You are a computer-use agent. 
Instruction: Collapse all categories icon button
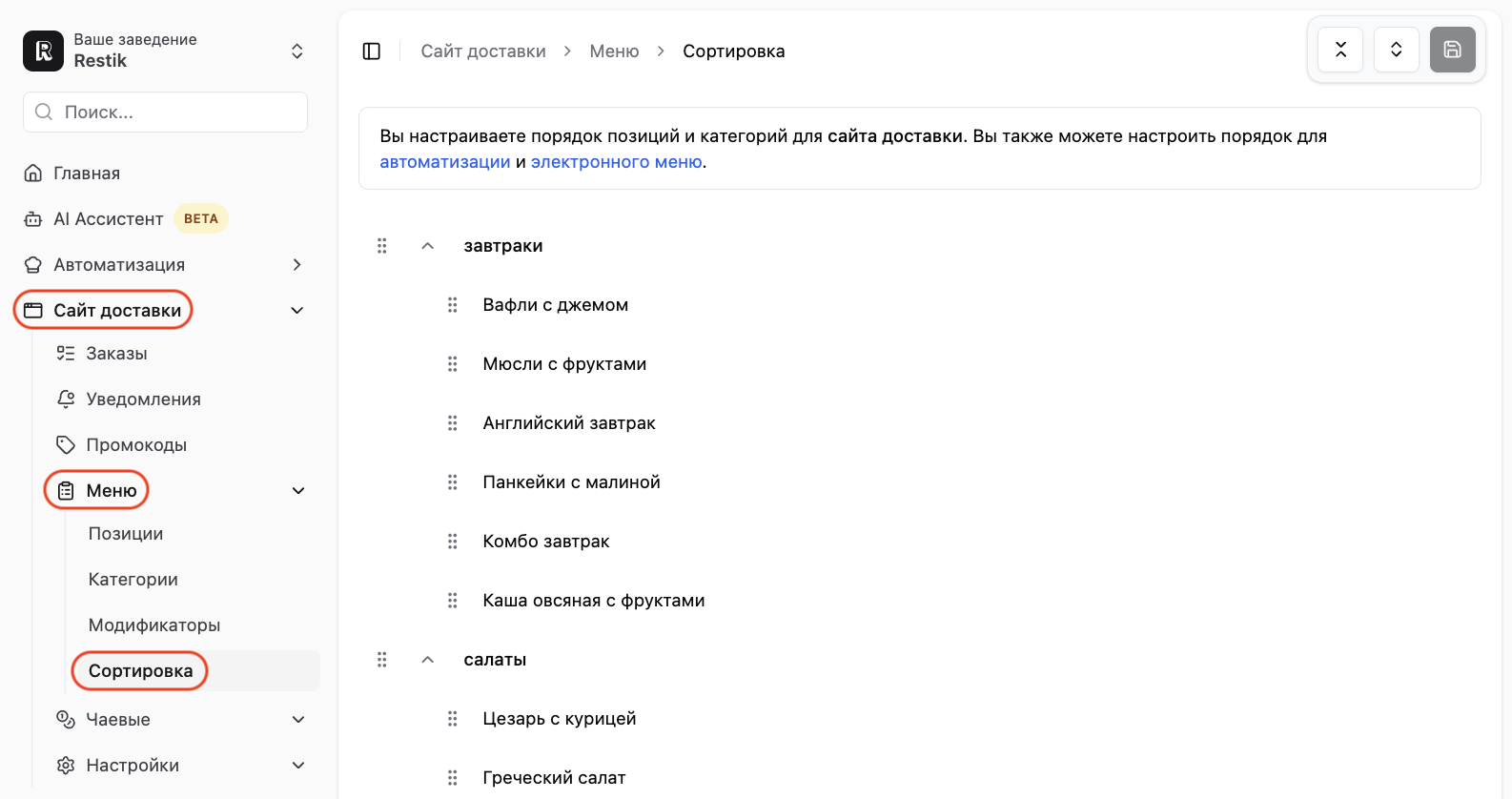[1340, 50]
